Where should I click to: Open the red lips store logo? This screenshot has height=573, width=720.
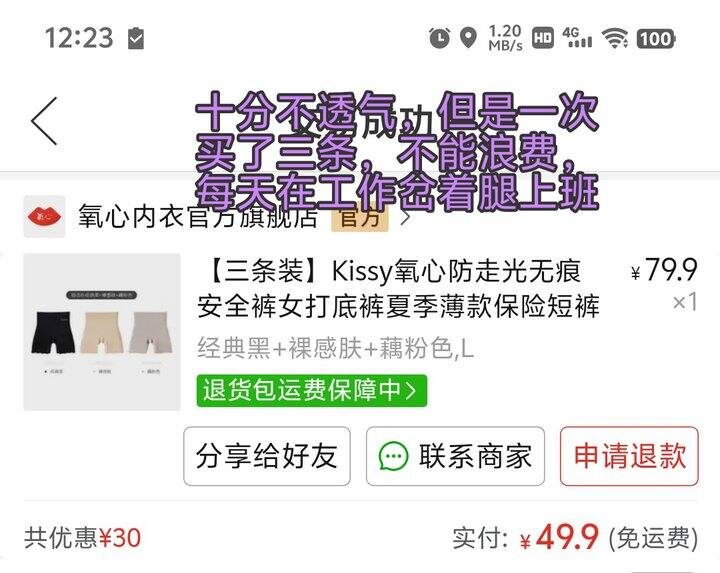[44, 216]
